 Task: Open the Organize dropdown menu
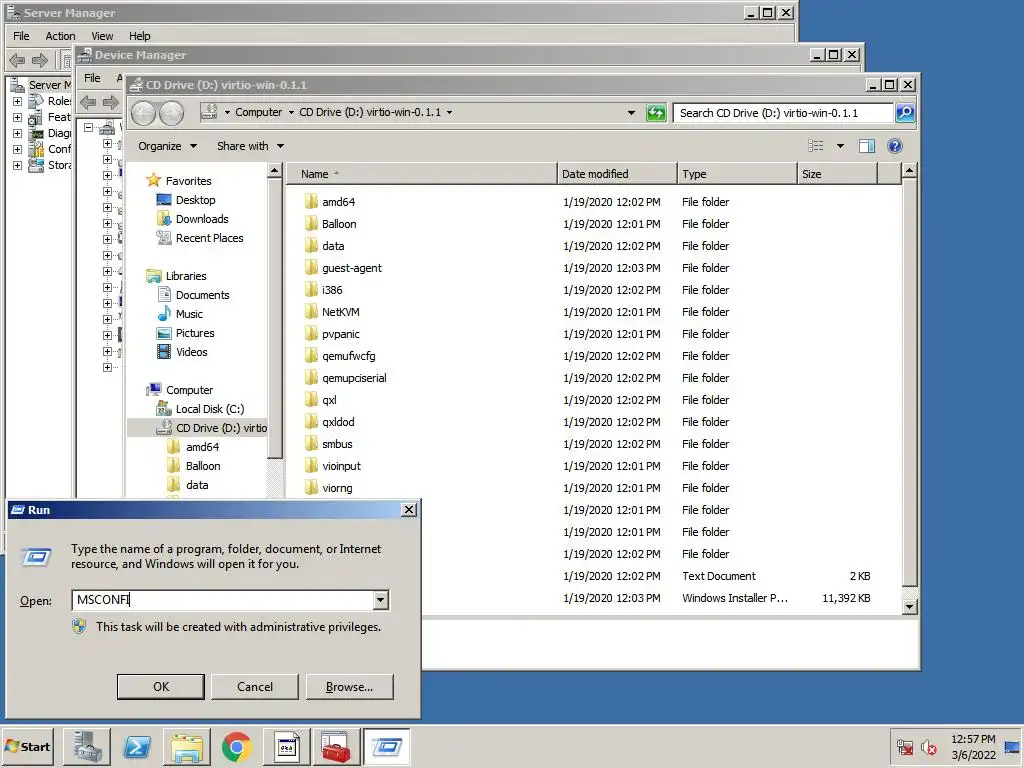(x=167, y=146)
